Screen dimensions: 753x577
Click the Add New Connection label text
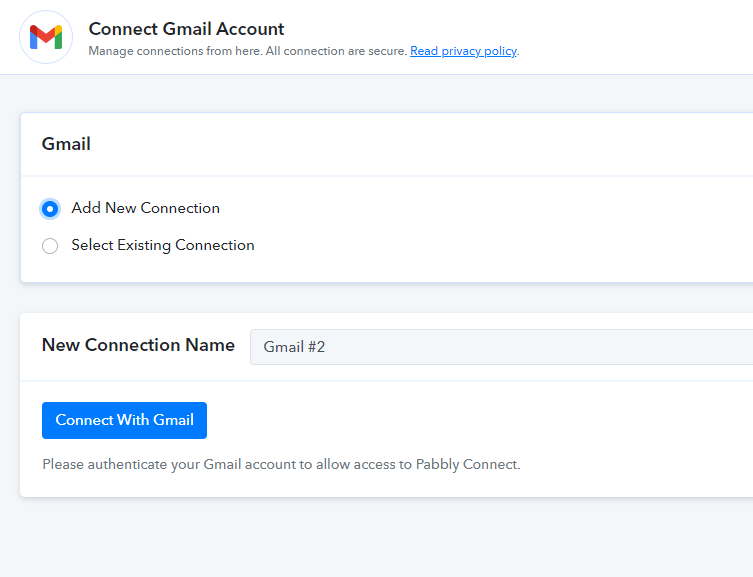[x=146, y=208]
